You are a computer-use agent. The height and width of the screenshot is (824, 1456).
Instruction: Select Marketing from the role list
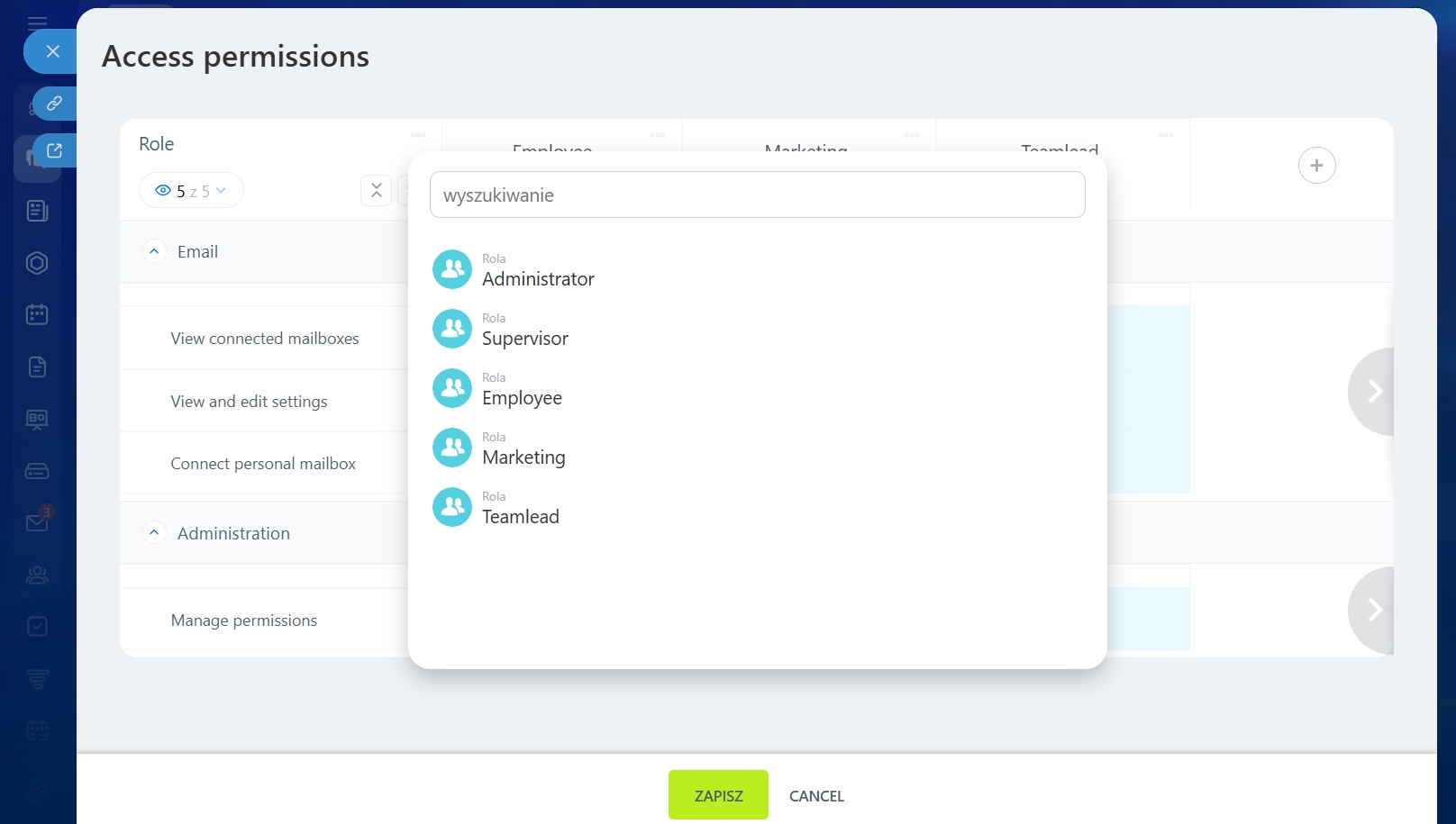pyautogui.click(x=523, y=457)
